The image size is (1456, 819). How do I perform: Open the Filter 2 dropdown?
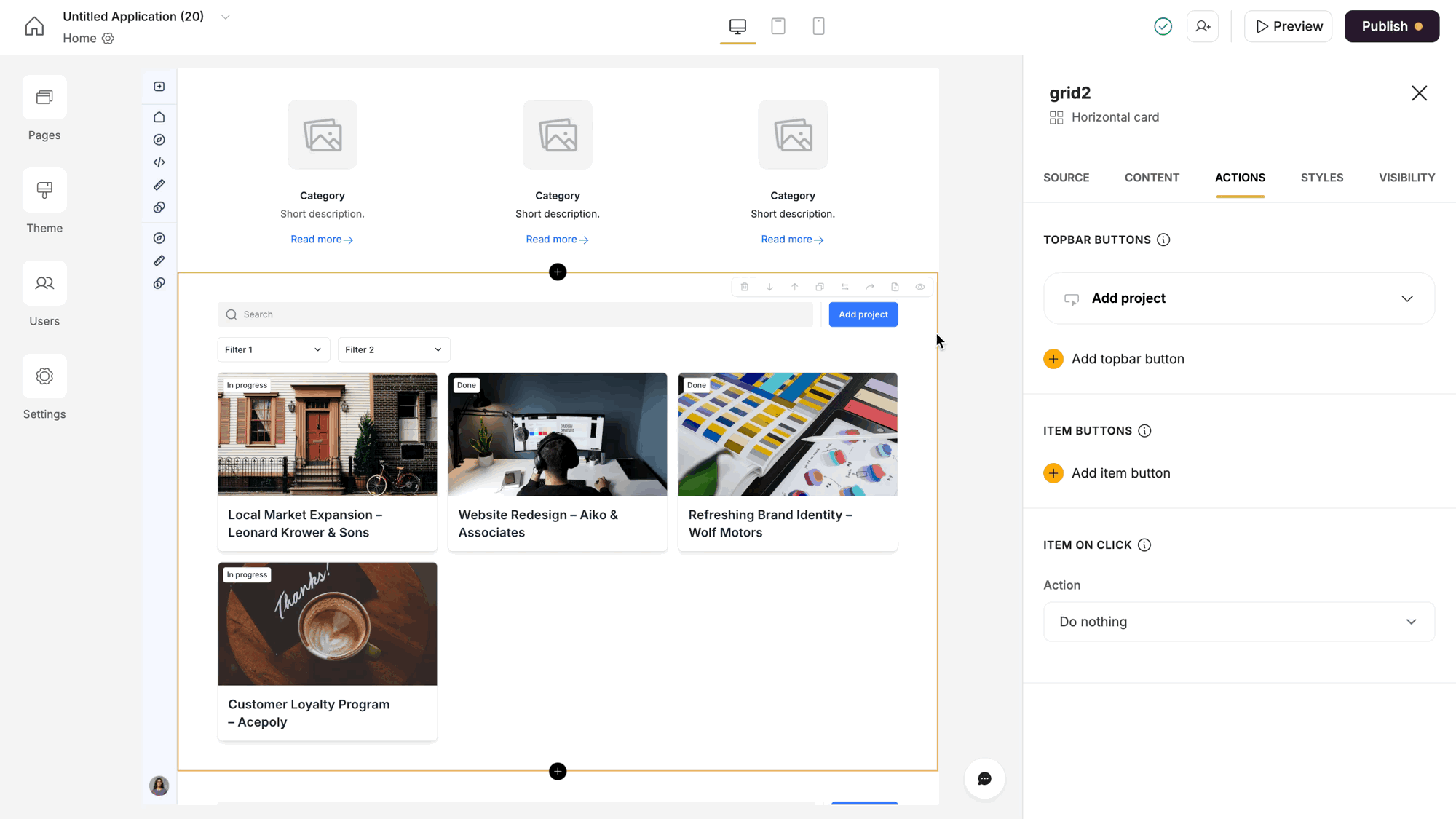pos(393,350)
